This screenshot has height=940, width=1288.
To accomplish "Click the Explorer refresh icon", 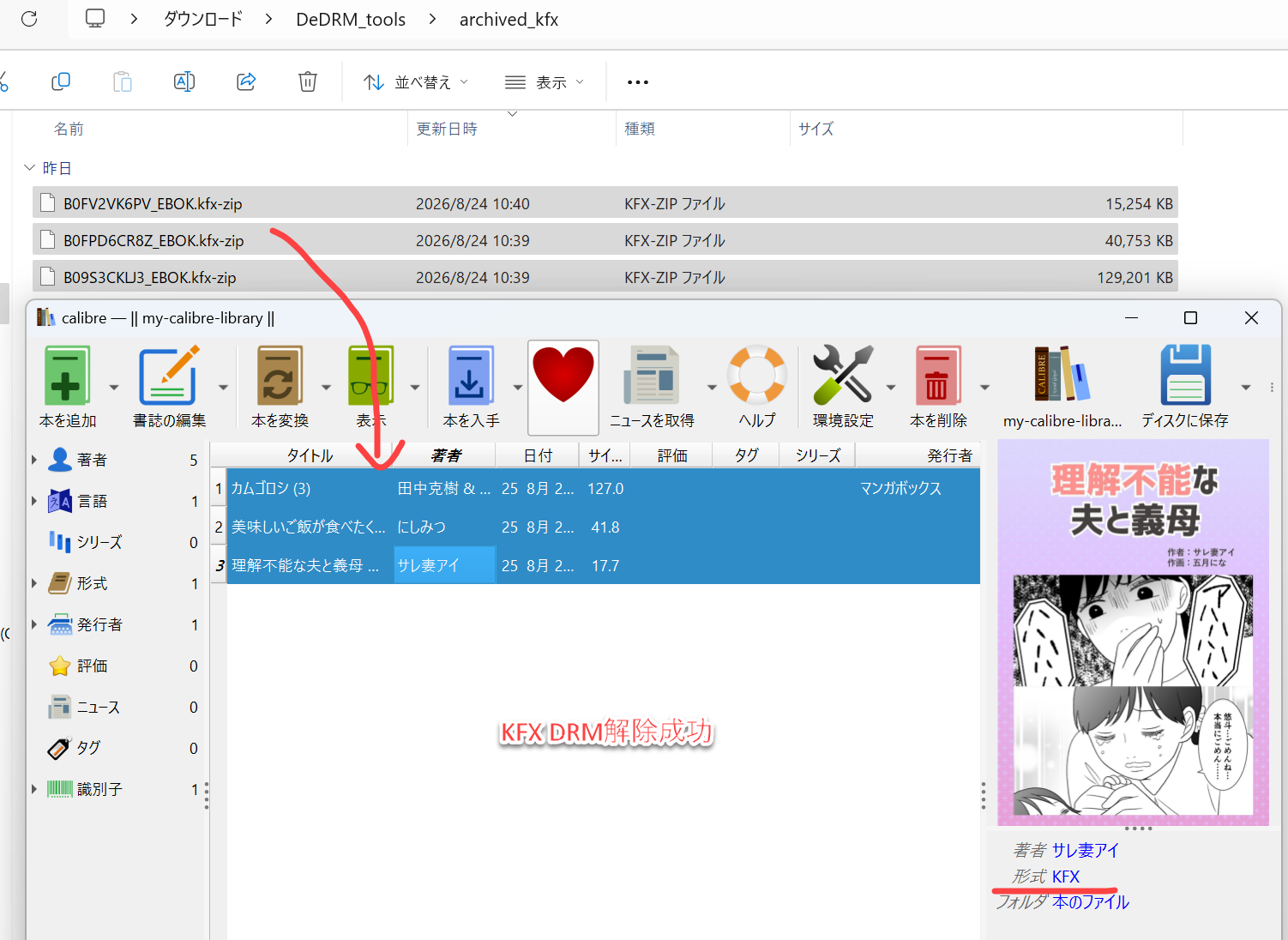I will [x=29, y=19].
